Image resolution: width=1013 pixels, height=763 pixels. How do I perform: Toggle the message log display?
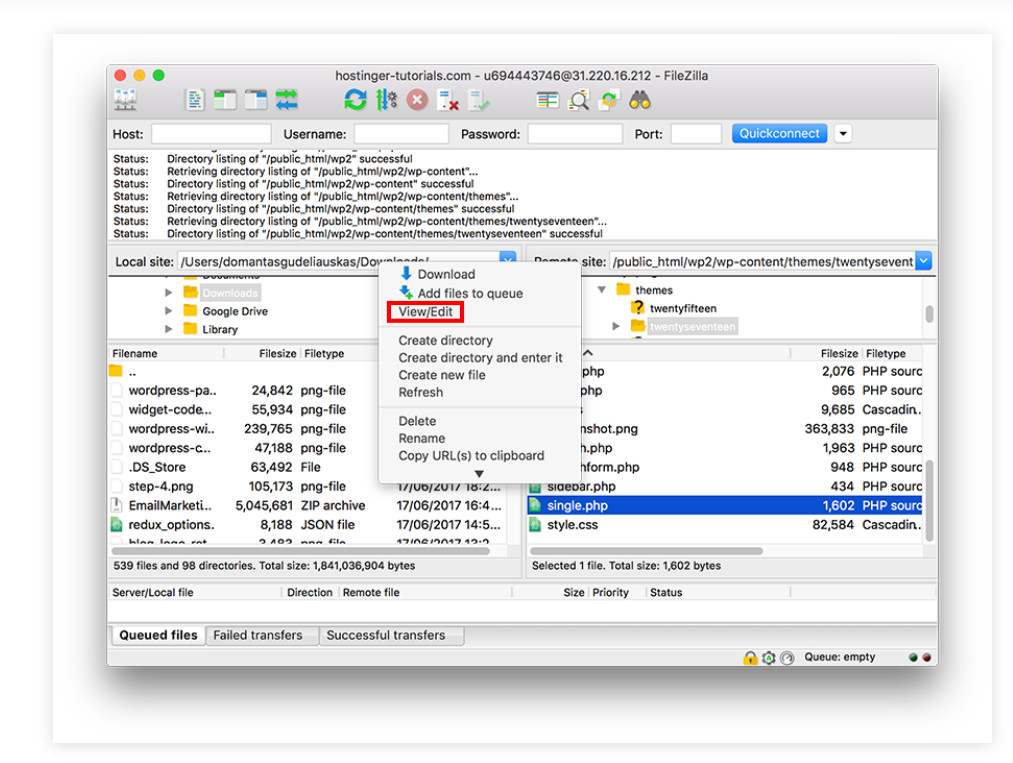click(193, 99)
